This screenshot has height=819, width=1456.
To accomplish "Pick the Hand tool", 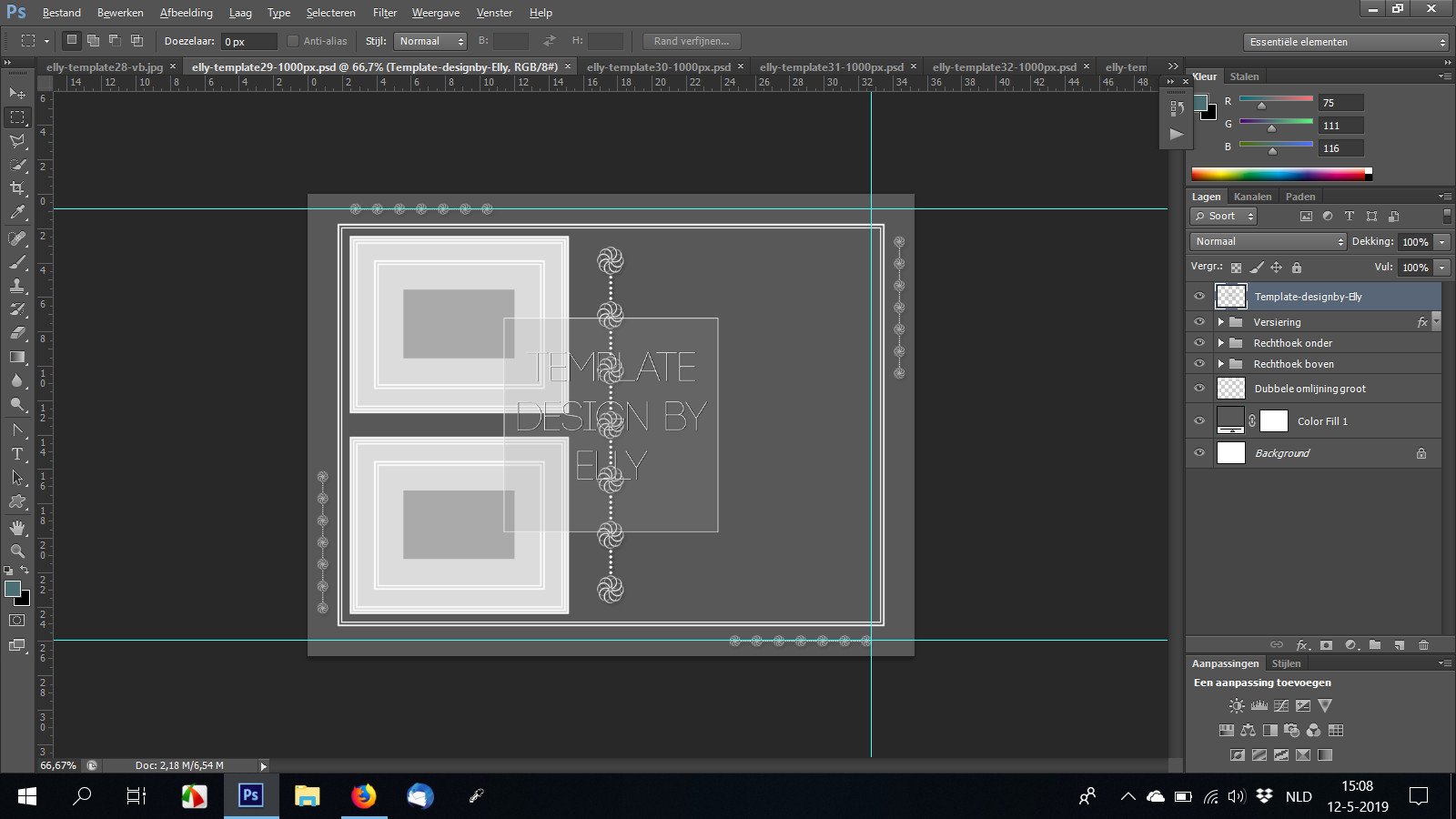I will (17, 528).
